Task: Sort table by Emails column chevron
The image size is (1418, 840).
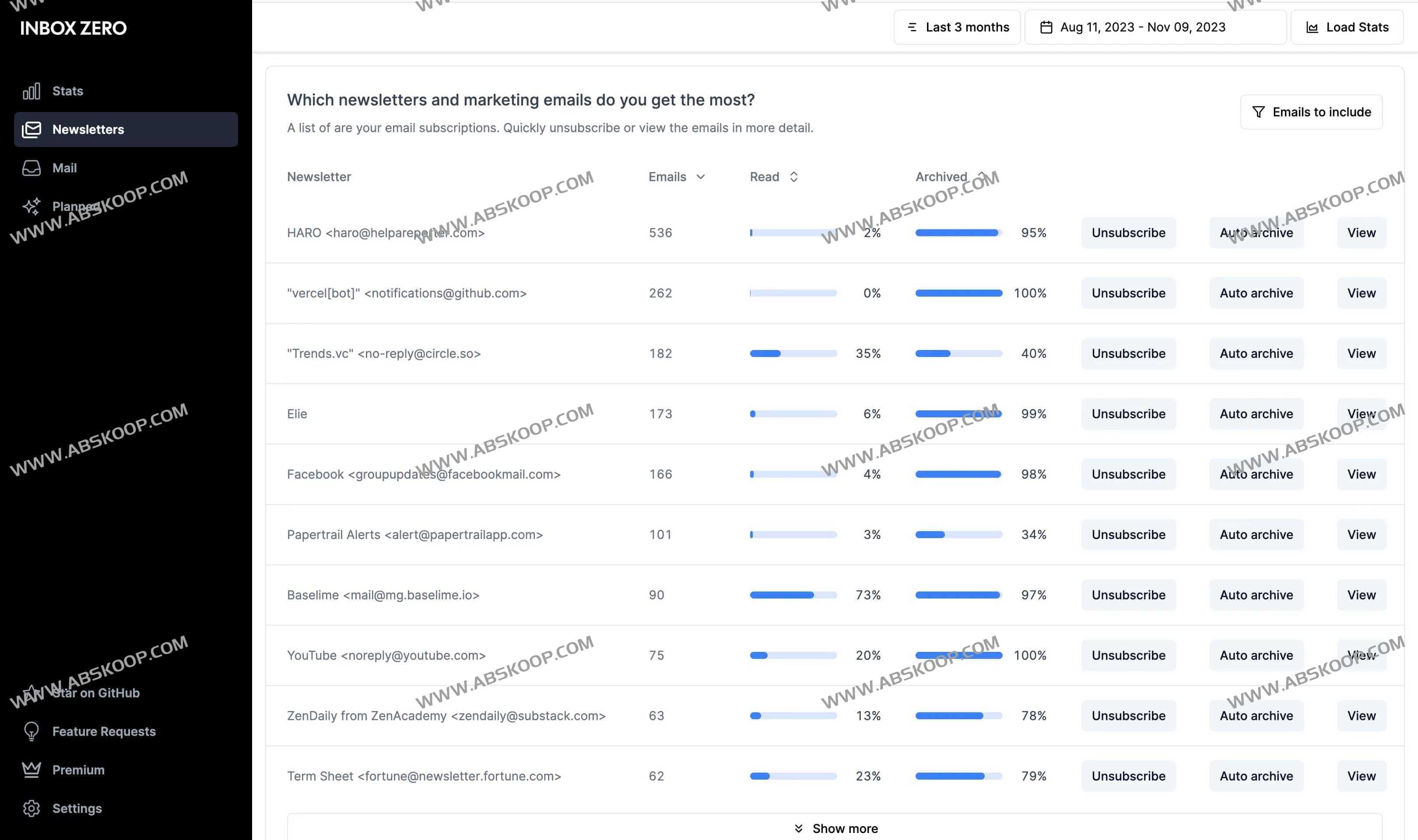Action: click(700, 177)
